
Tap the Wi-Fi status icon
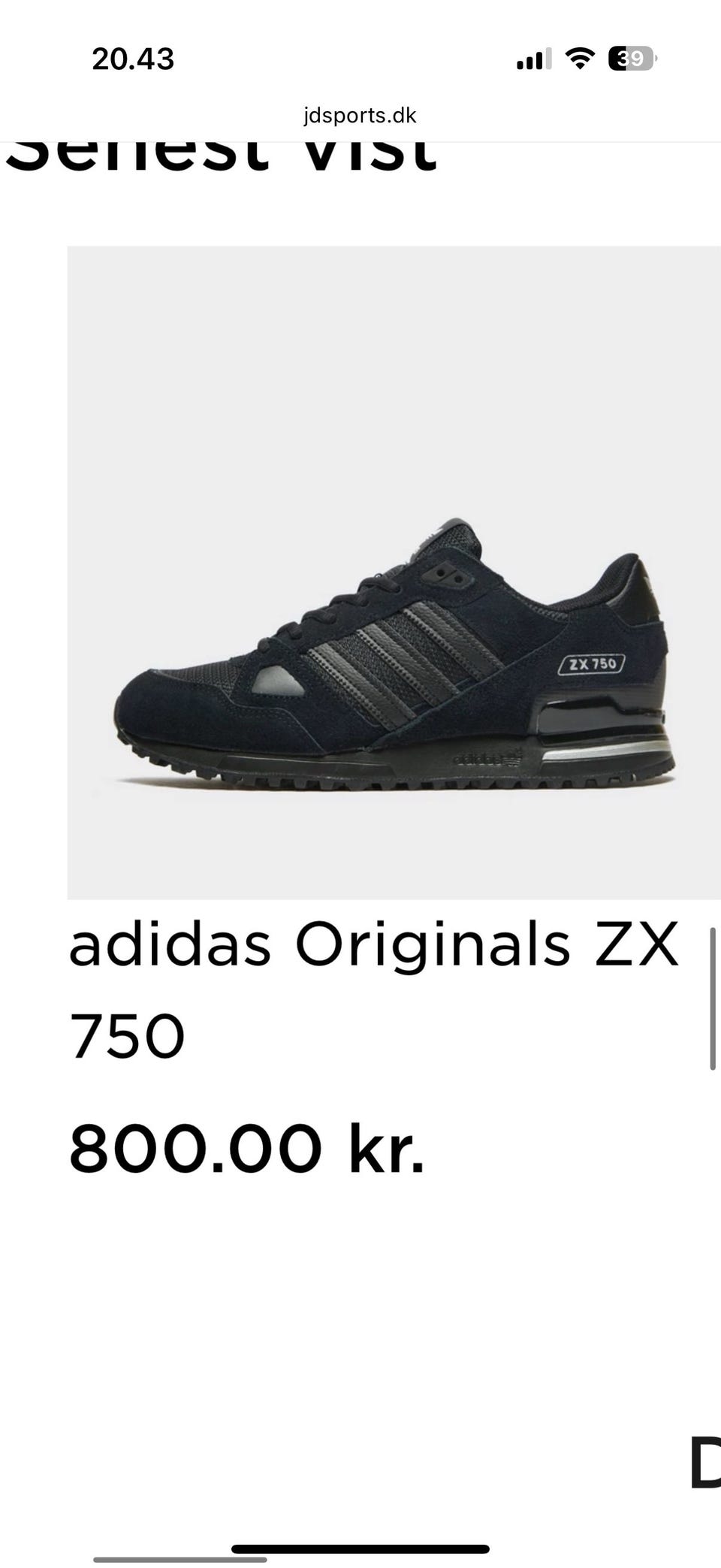(x=580, y=59)
